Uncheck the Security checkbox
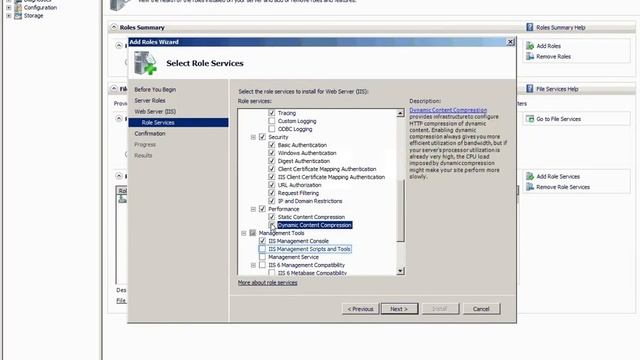Screen dimensions: 640x360 [x=262, y=137]
